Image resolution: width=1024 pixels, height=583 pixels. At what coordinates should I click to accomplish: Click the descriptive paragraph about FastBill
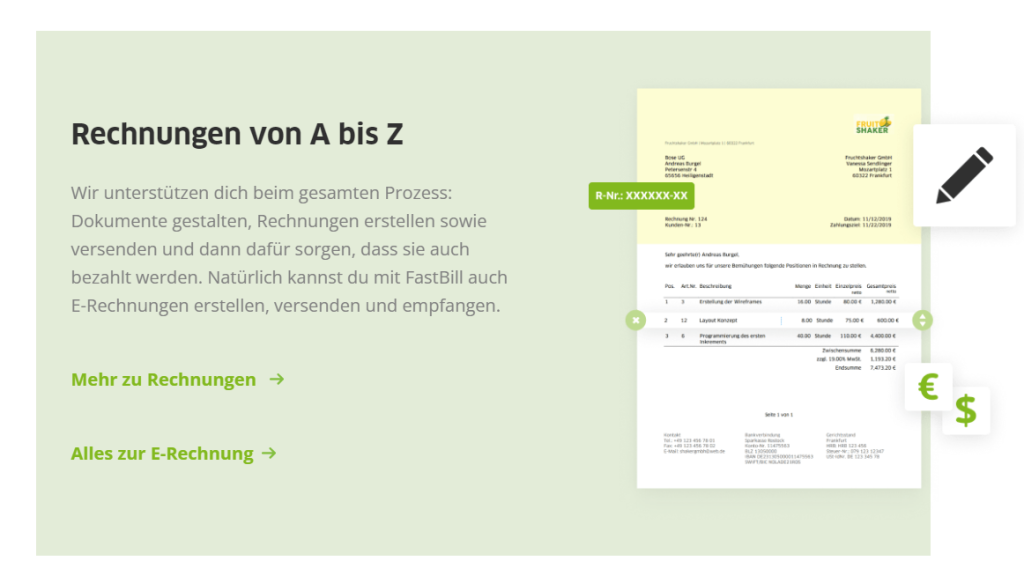click(x=289, y=248)
